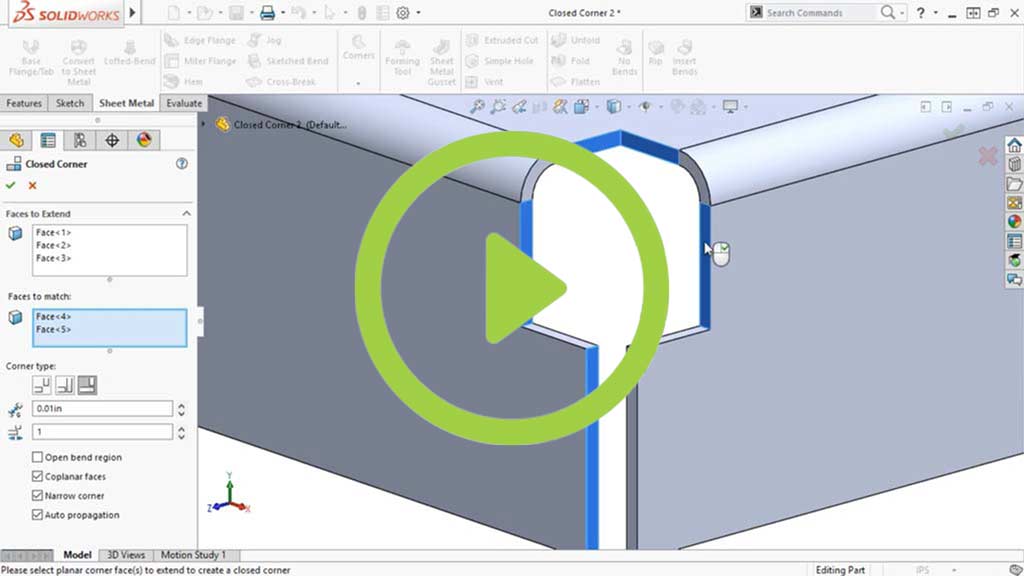Image resolution: width=1024 pixels, height=576 pixels.
Task: Open the ConfigurationManager tab icon
Action: point(79,140)
